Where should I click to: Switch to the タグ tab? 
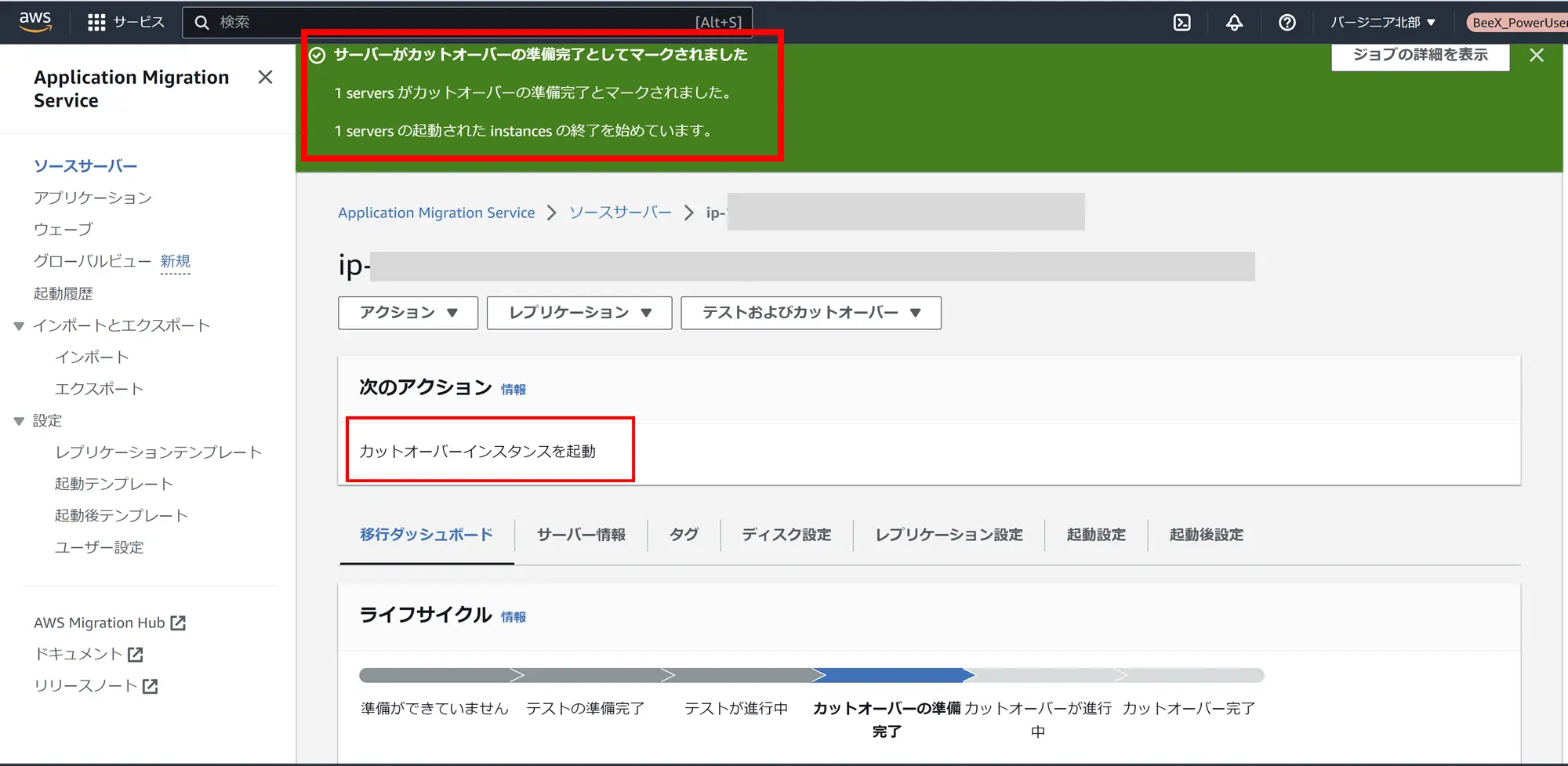pos(684,535)
